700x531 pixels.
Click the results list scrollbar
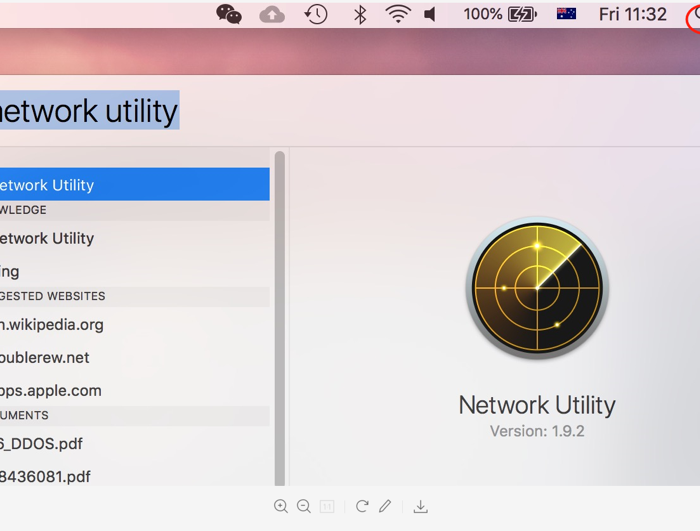(x=280, y=318)
